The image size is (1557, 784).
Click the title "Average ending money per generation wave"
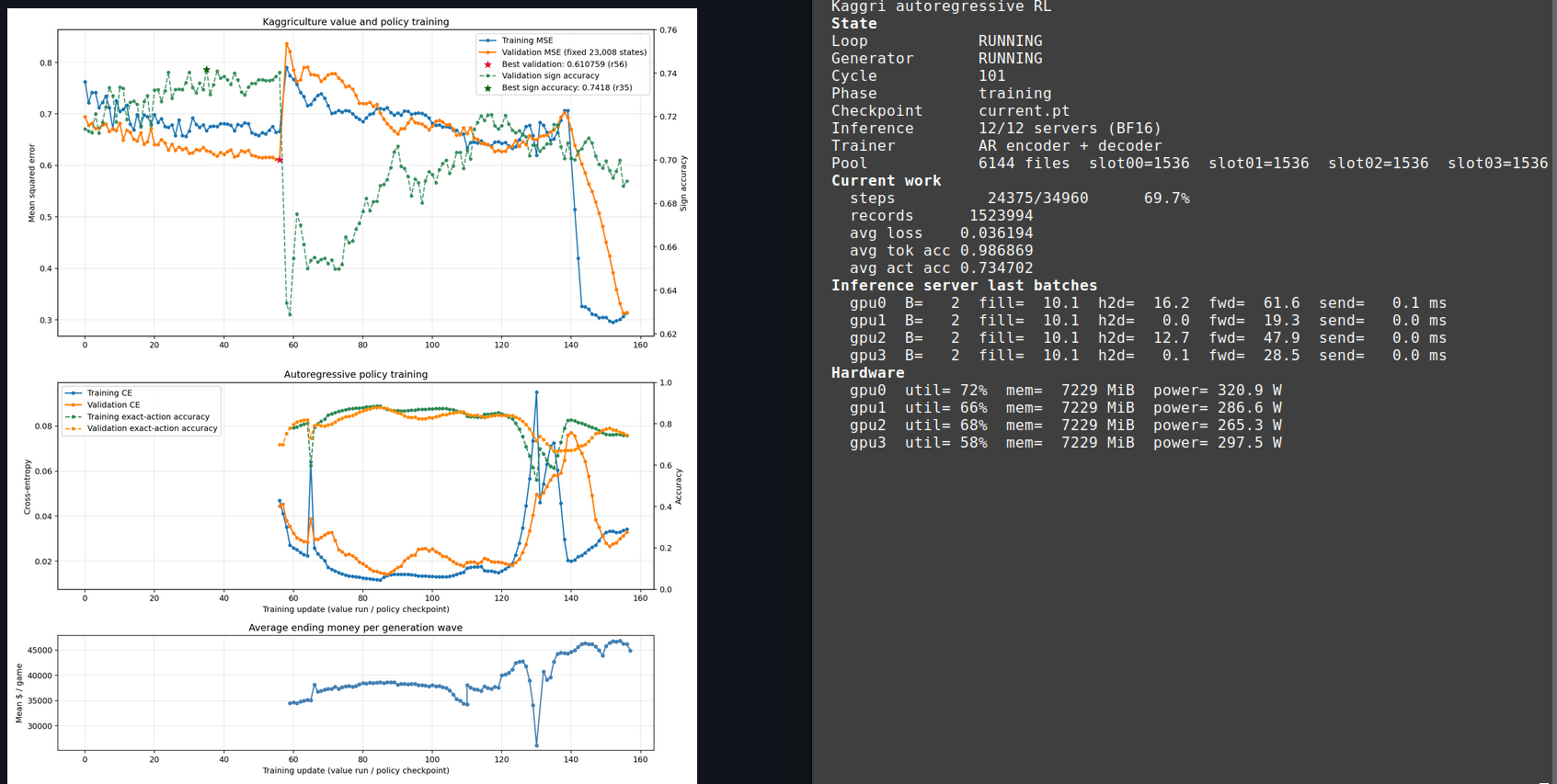coord(356,628)
